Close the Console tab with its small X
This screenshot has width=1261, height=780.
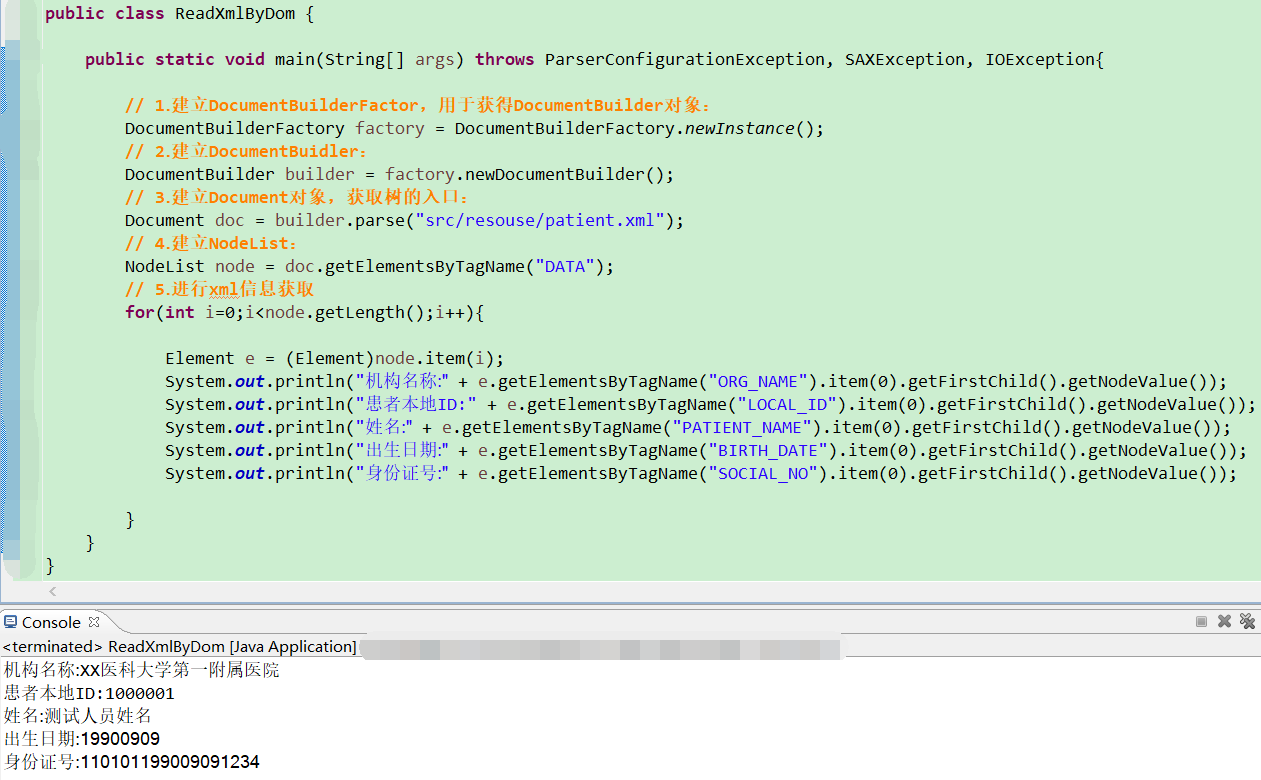tap(94, 621)
